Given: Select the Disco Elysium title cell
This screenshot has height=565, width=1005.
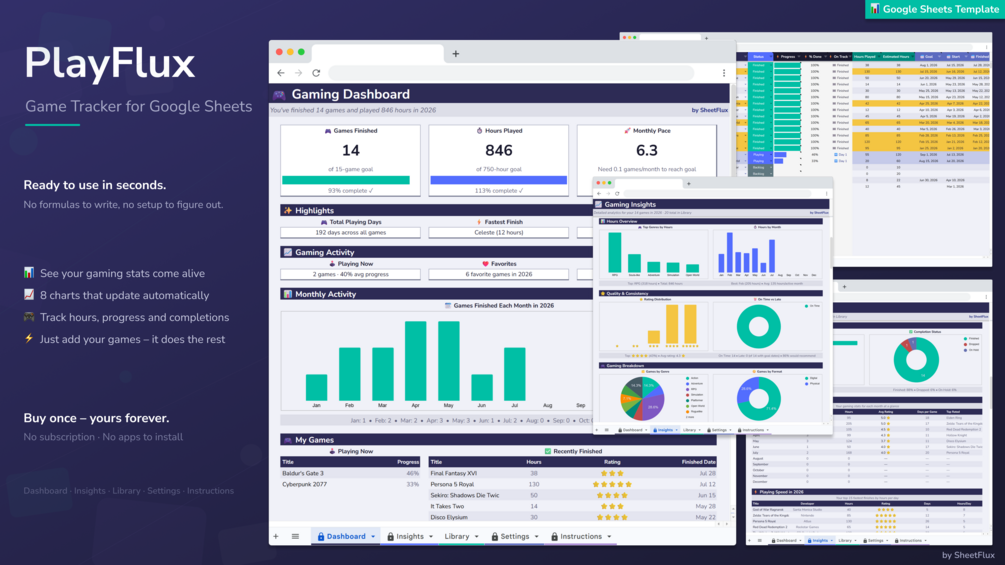Looking at the screenshot, I should [x=449, y=517].
